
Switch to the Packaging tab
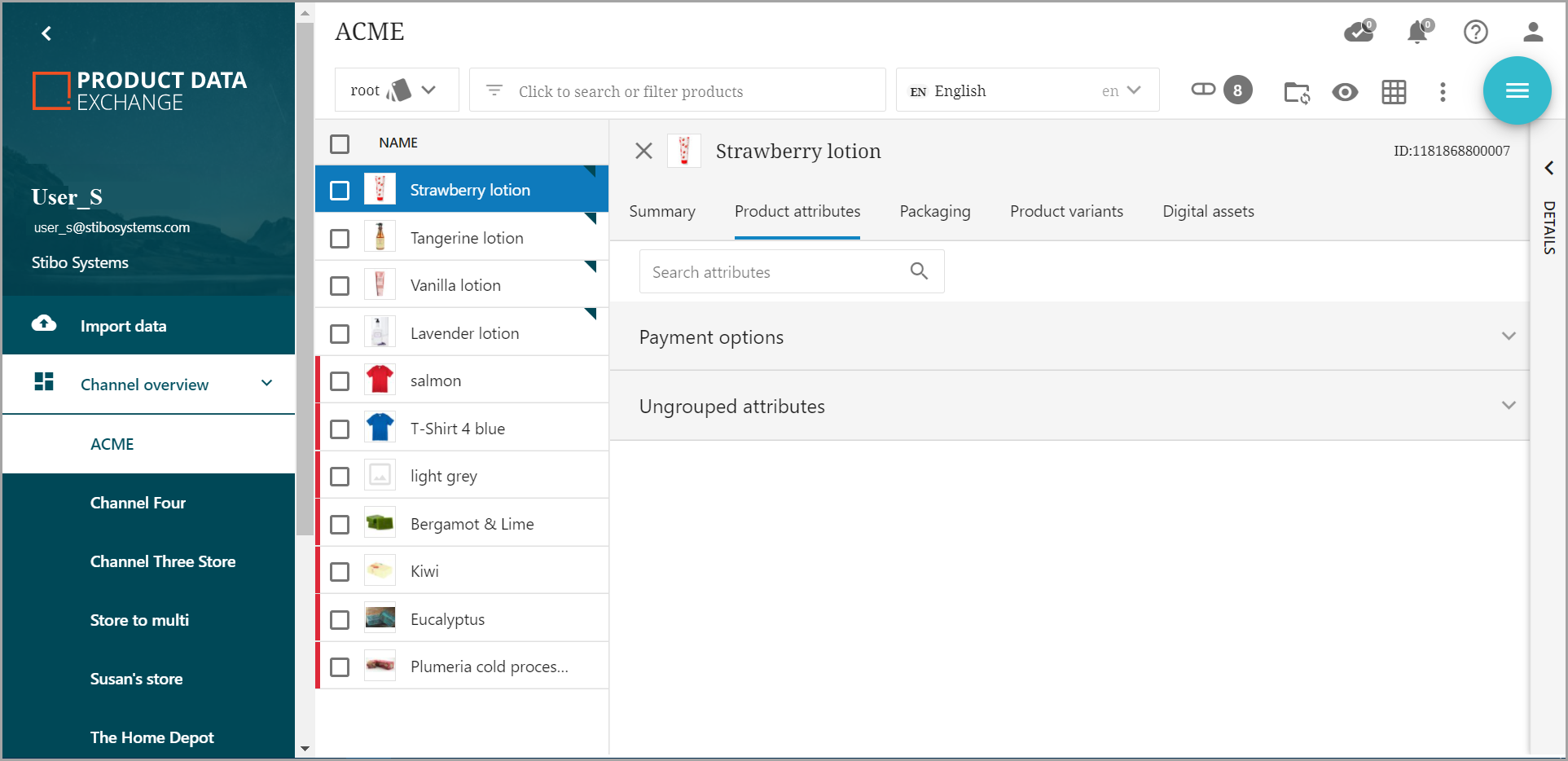934,212
